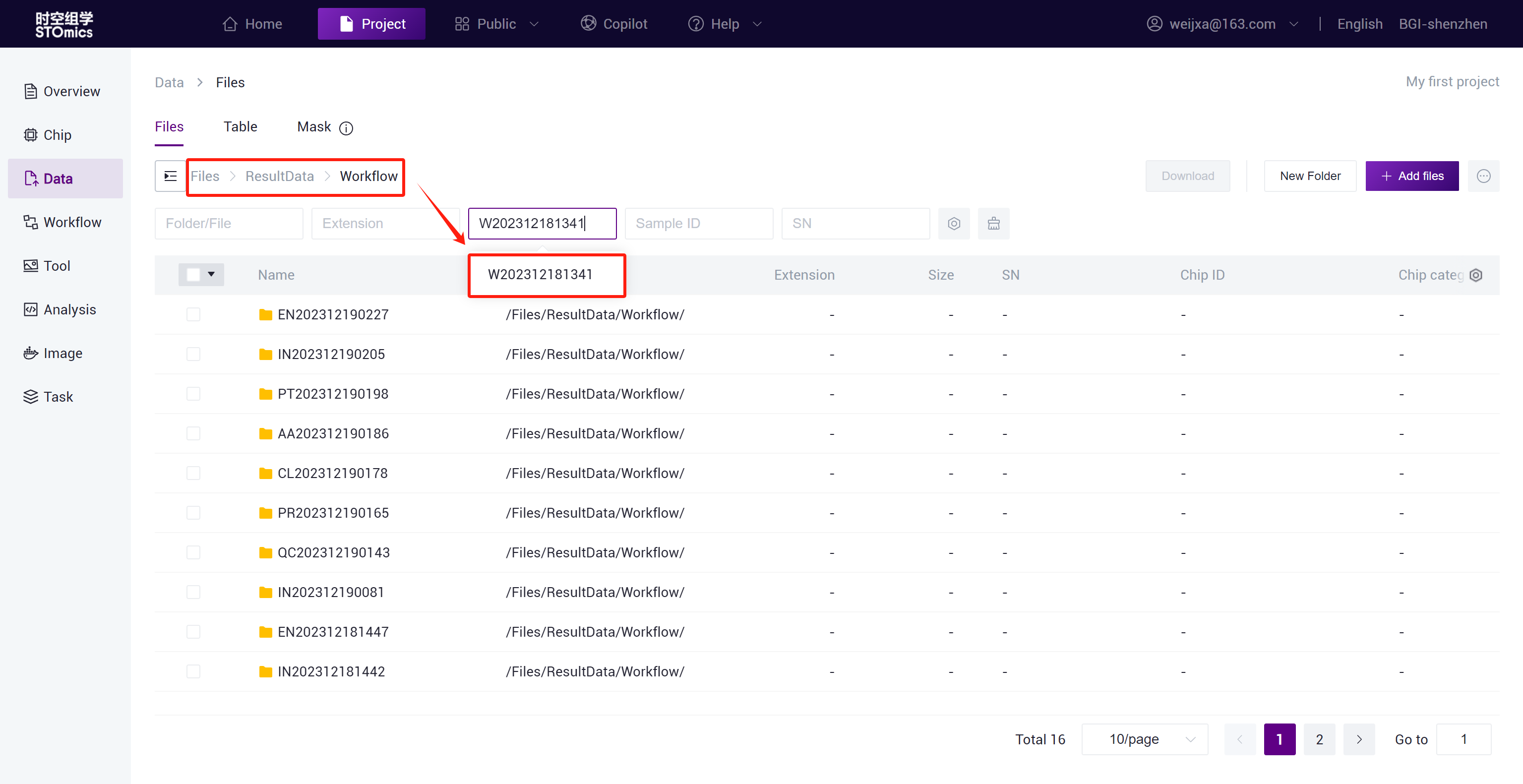Navigate to Files in the path breadcrumb
Image resolution: width=1523 pixels, height=784 pixels.
(204, 176)
